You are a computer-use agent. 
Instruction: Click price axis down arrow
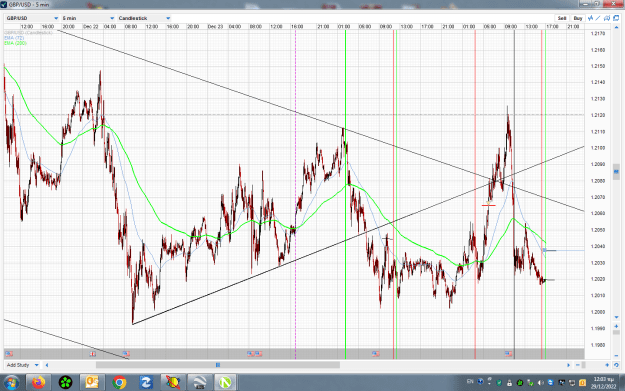tap(616, 317)
